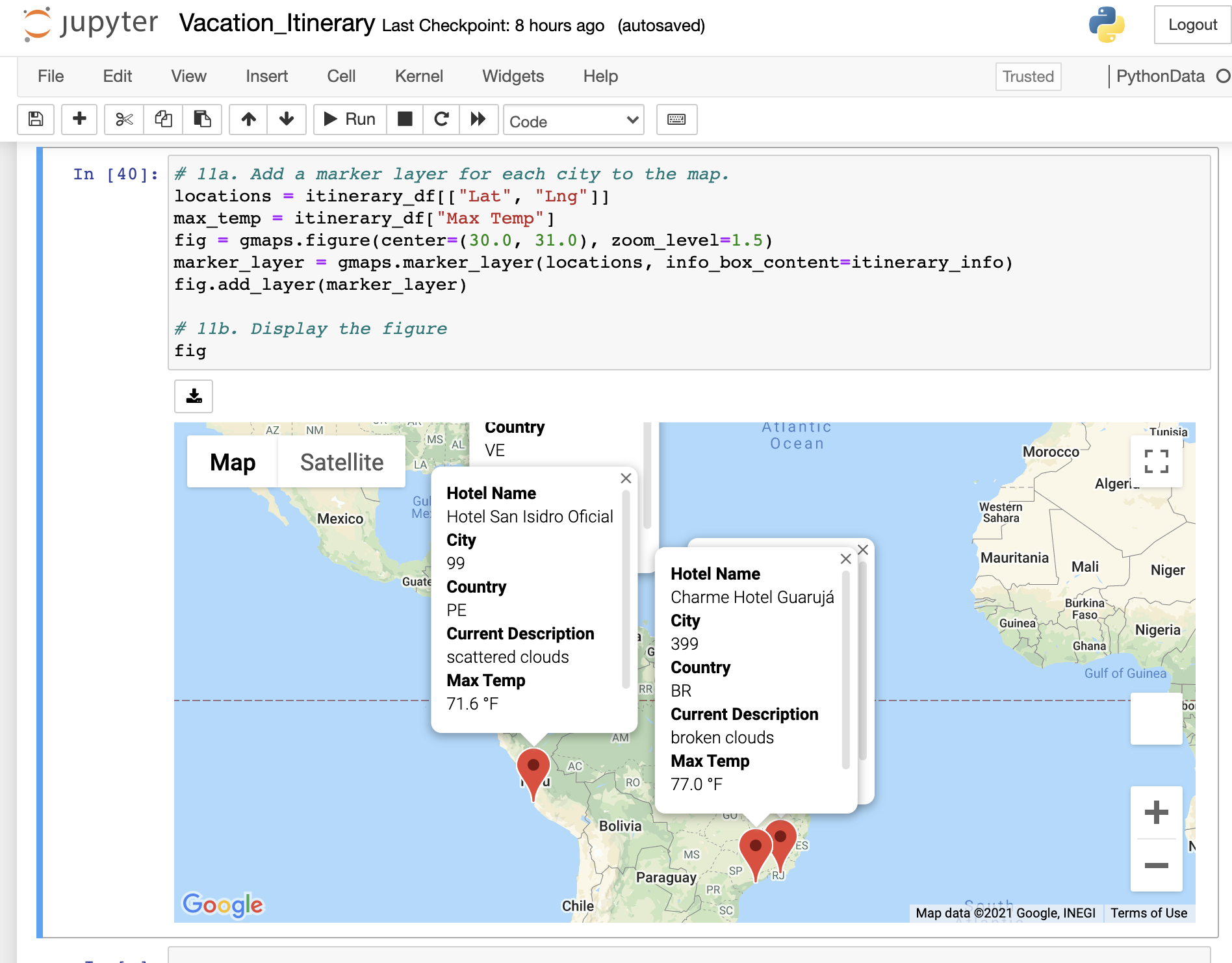The height and width of the screenshot is (963, 1232).
Task: Insert a new cell below
Action: [x=79, y=120]
